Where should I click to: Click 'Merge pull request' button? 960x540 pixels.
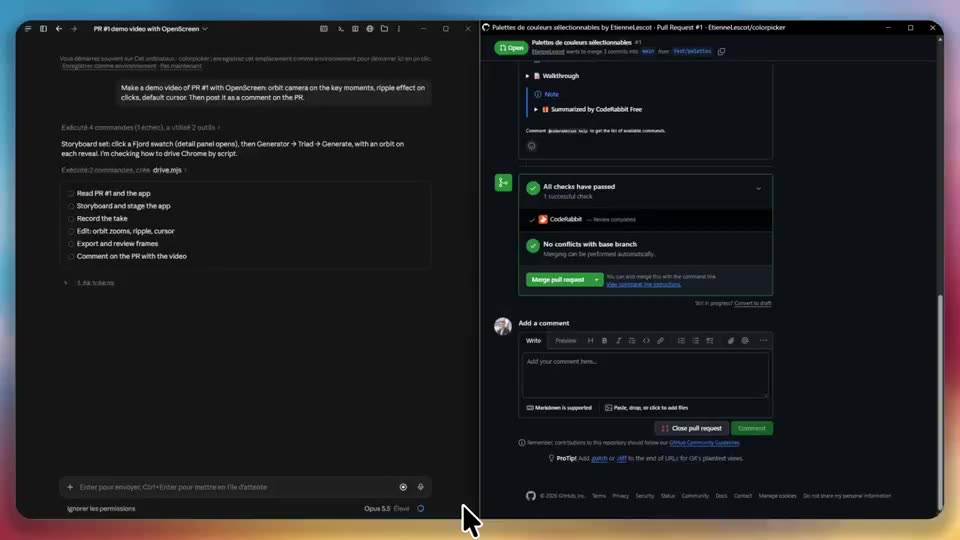558,280
